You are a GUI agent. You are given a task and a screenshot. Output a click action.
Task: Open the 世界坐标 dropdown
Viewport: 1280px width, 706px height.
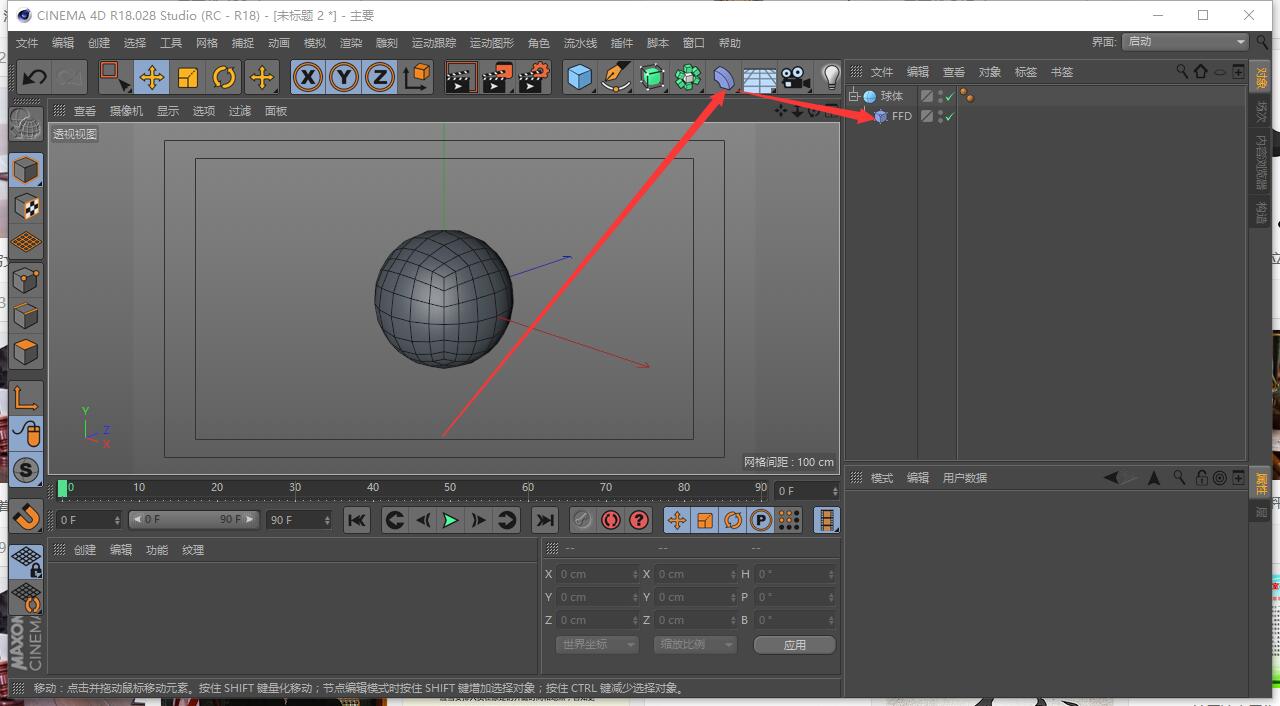(596, 645)
